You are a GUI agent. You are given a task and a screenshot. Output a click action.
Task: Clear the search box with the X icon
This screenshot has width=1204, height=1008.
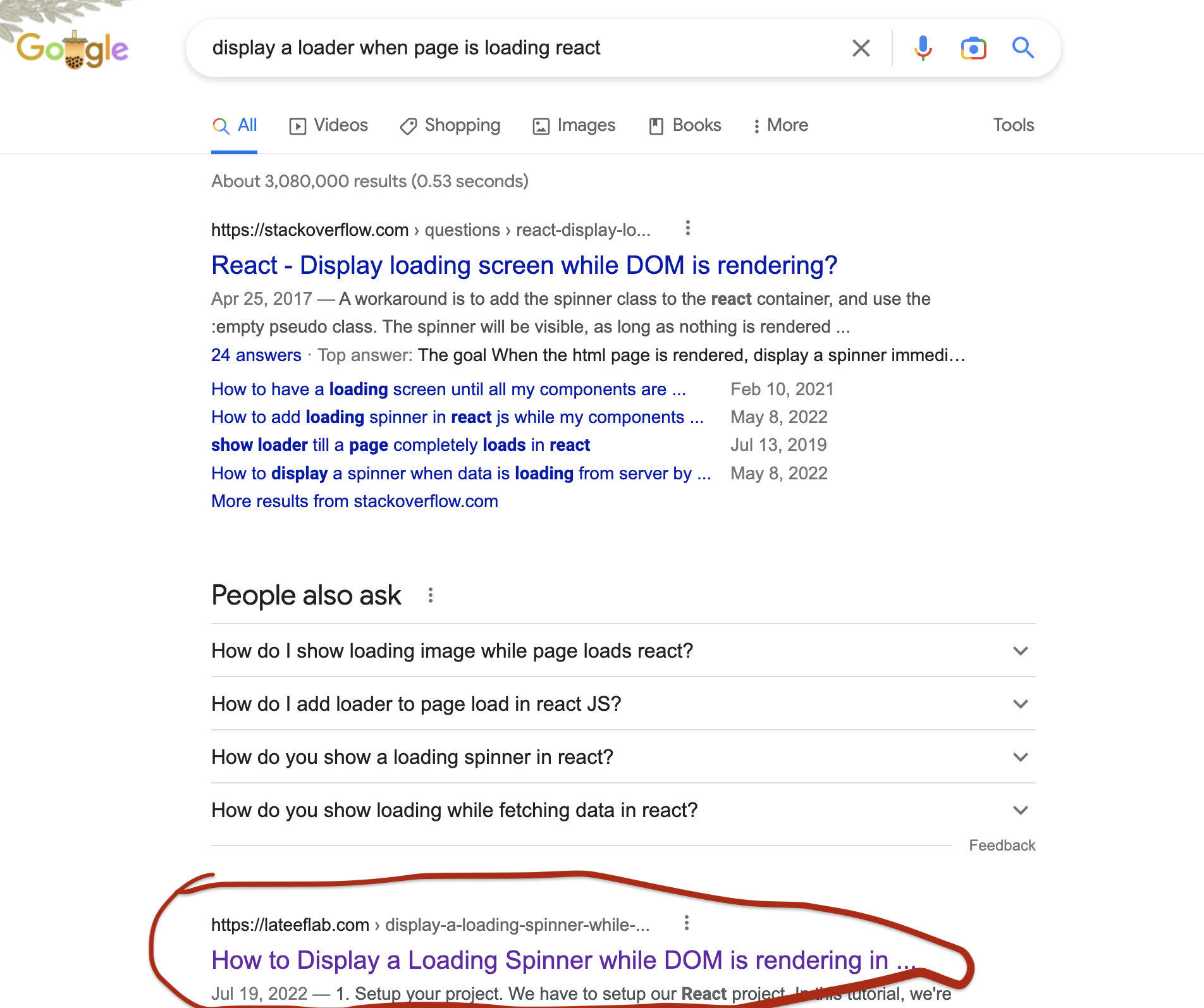861,48
